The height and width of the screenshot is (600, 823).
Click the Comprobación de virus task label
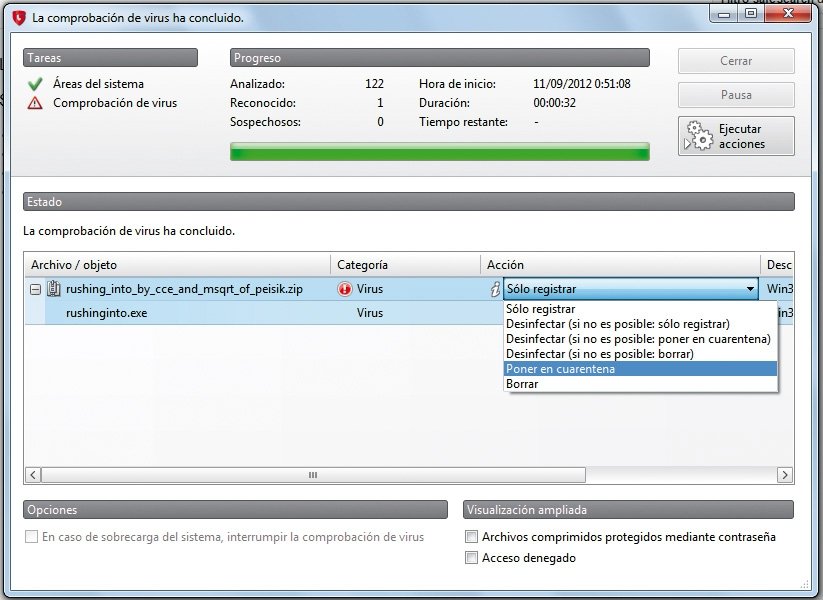115,103
